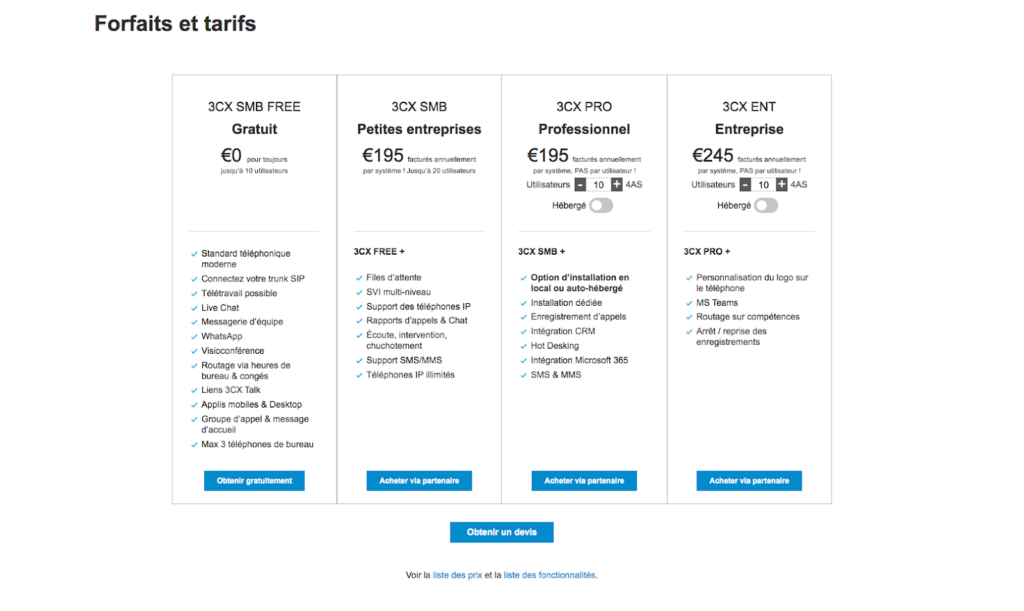Click the Obtenir gratuitement button
Image resolution: width=1024 pixels, height=611 pixels.
tap(254, 481)
